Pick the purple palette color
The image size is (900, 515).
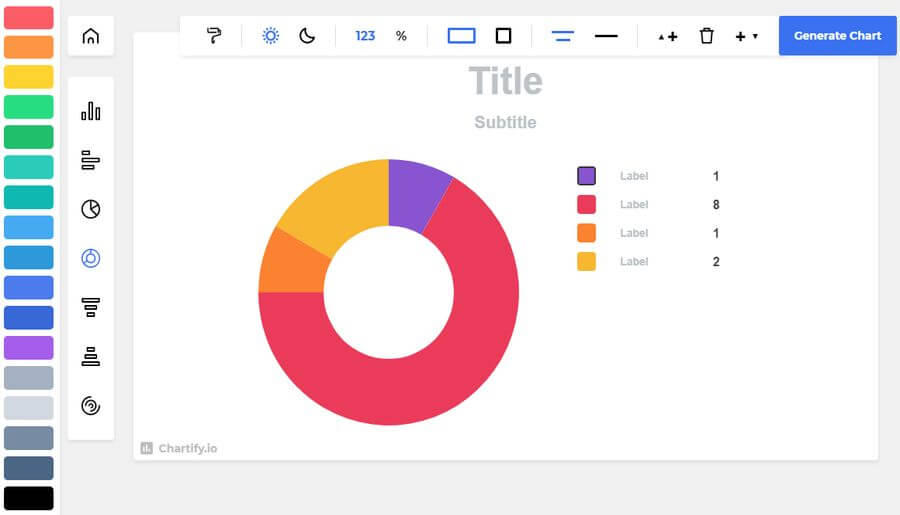coord(29,348)
